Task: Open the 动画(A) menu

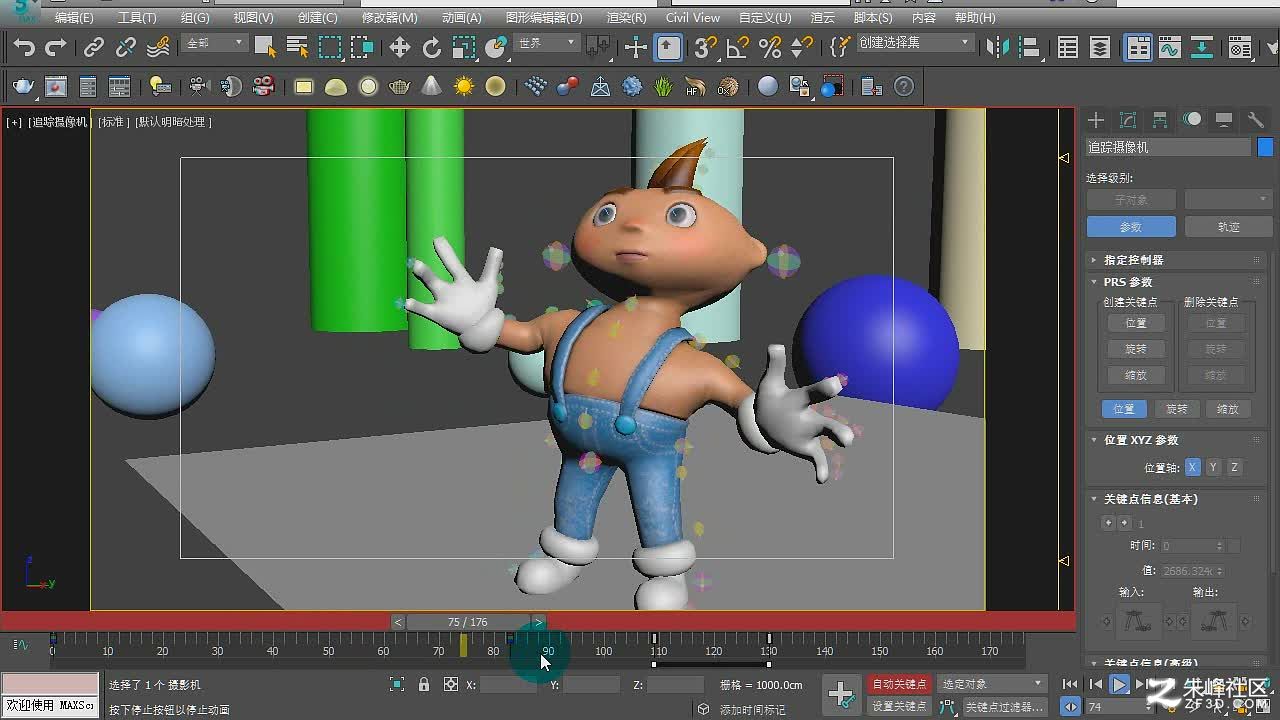Action: [x=461, y=18]
